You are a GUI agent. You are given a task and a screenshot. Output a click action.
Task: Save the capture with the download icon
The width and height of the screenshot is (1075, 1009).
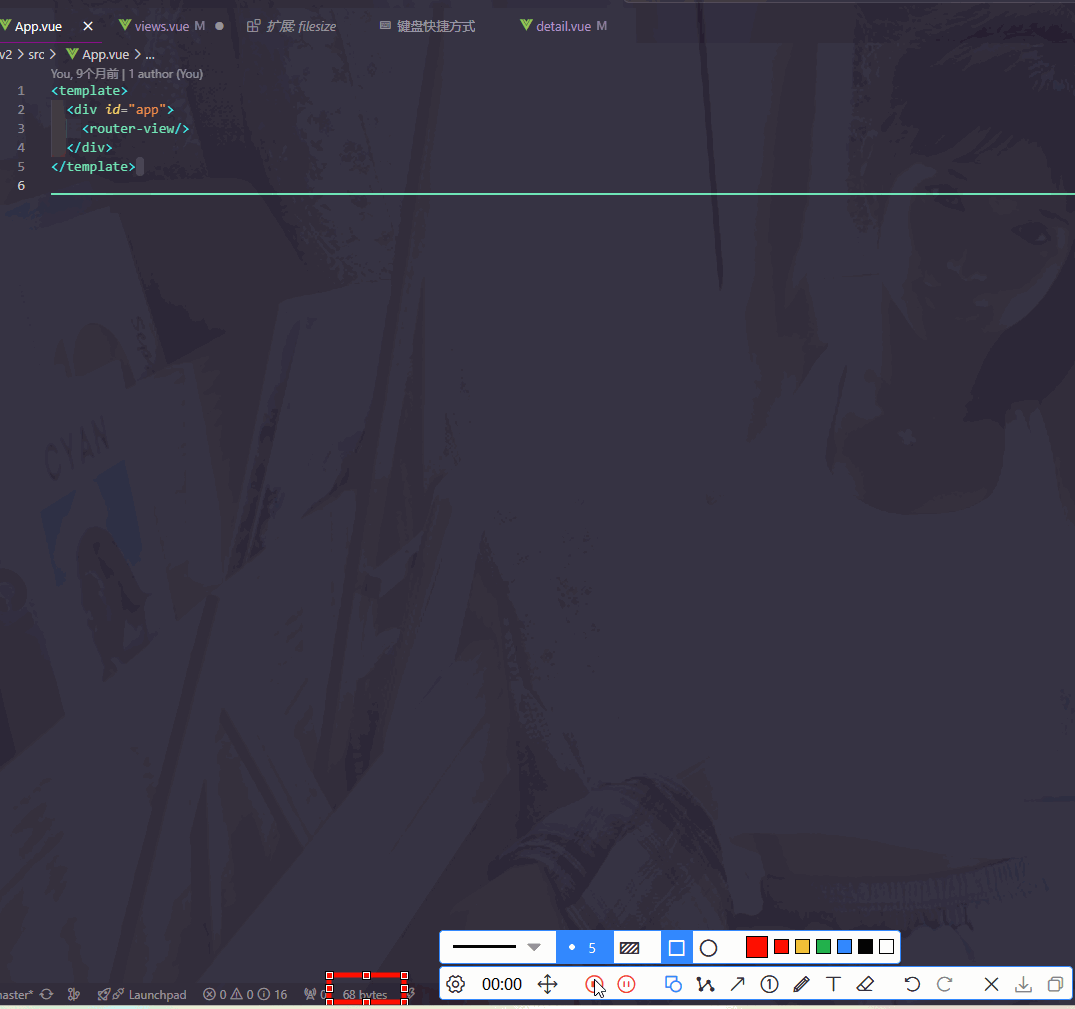pos(1023,984)
